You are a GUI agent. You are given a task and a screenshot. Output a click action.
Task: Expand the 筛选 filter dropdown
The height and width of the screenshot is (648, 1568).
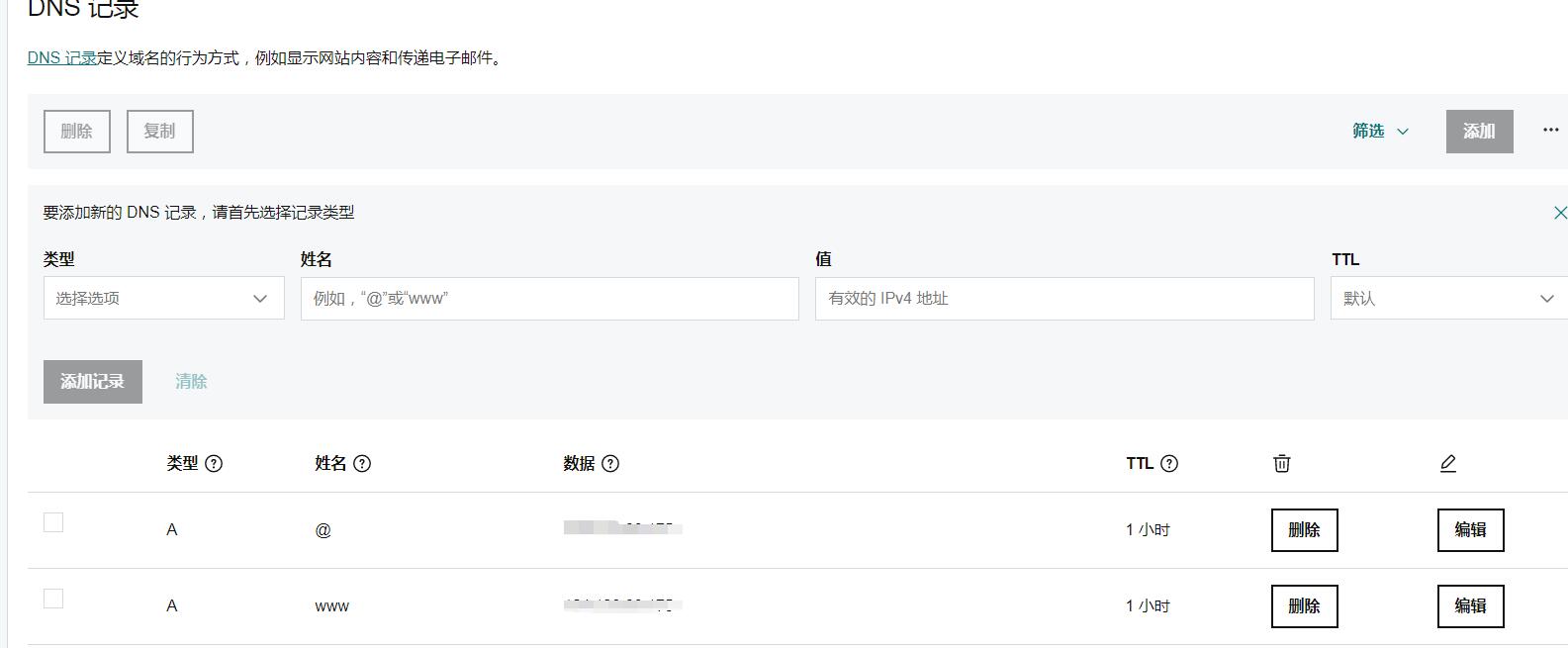click(x=1380, y=131)
